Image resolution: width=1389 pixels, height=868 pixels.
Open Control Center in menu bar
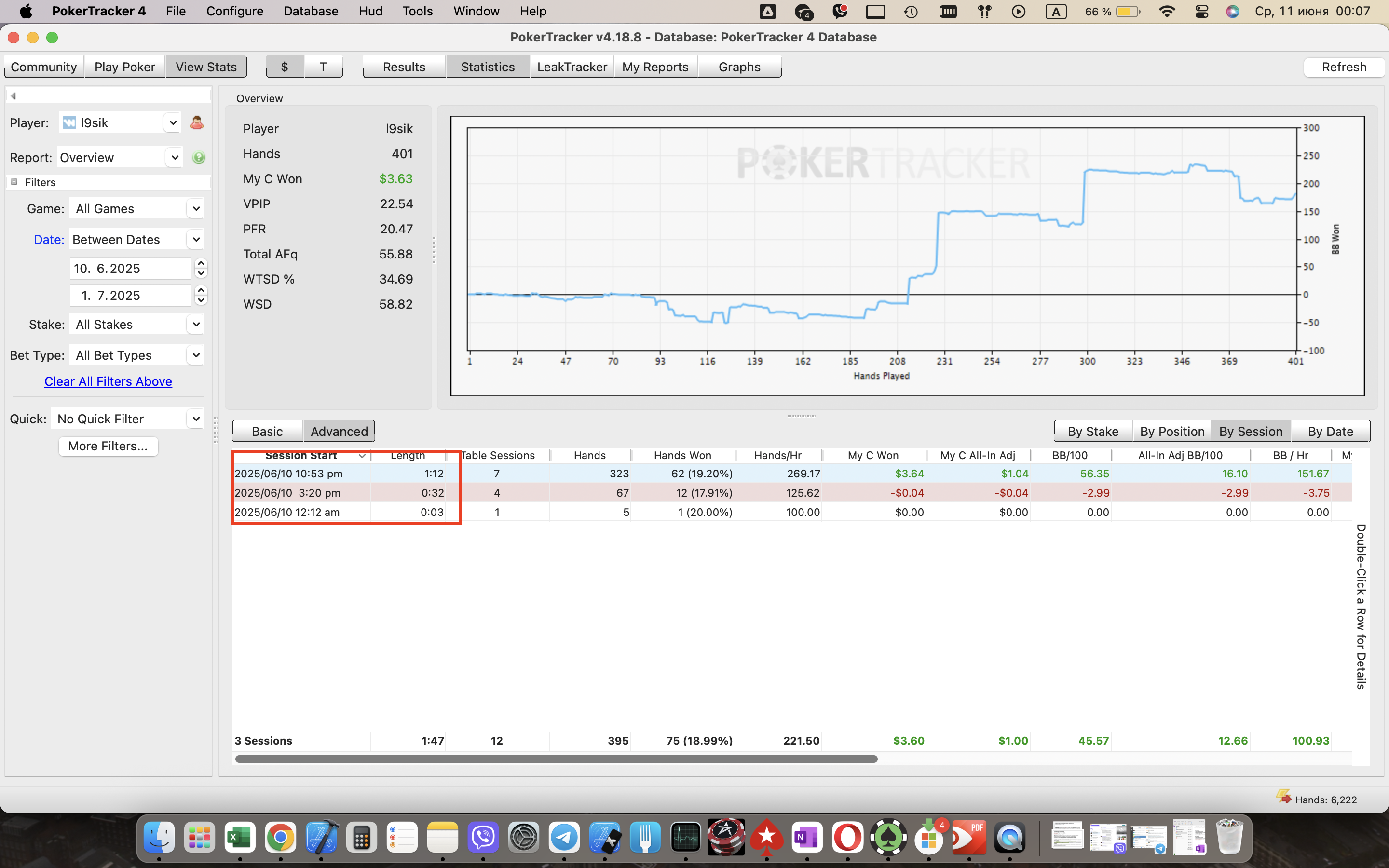point(1202,11)
